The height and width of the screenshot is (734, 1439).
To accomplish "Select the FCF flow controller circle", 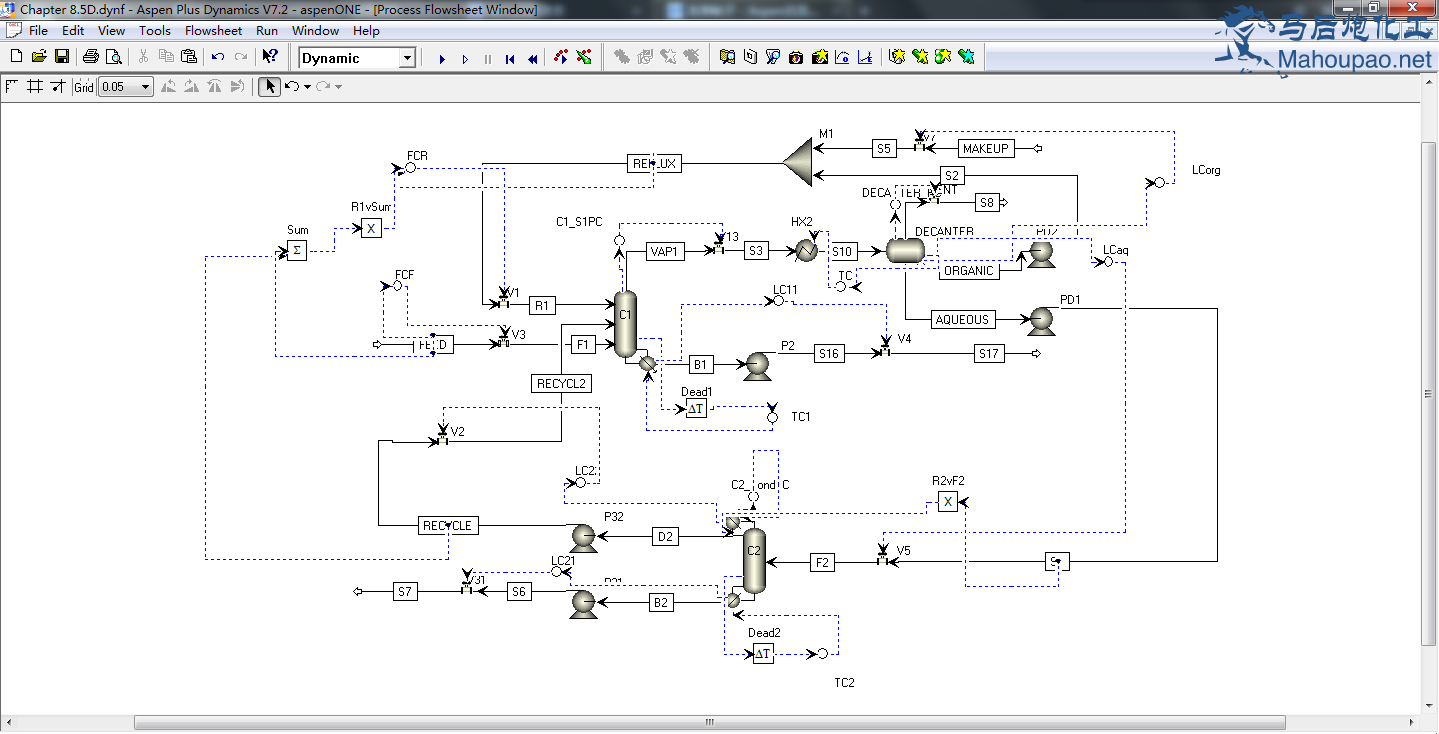I will [x=397, y=286].
